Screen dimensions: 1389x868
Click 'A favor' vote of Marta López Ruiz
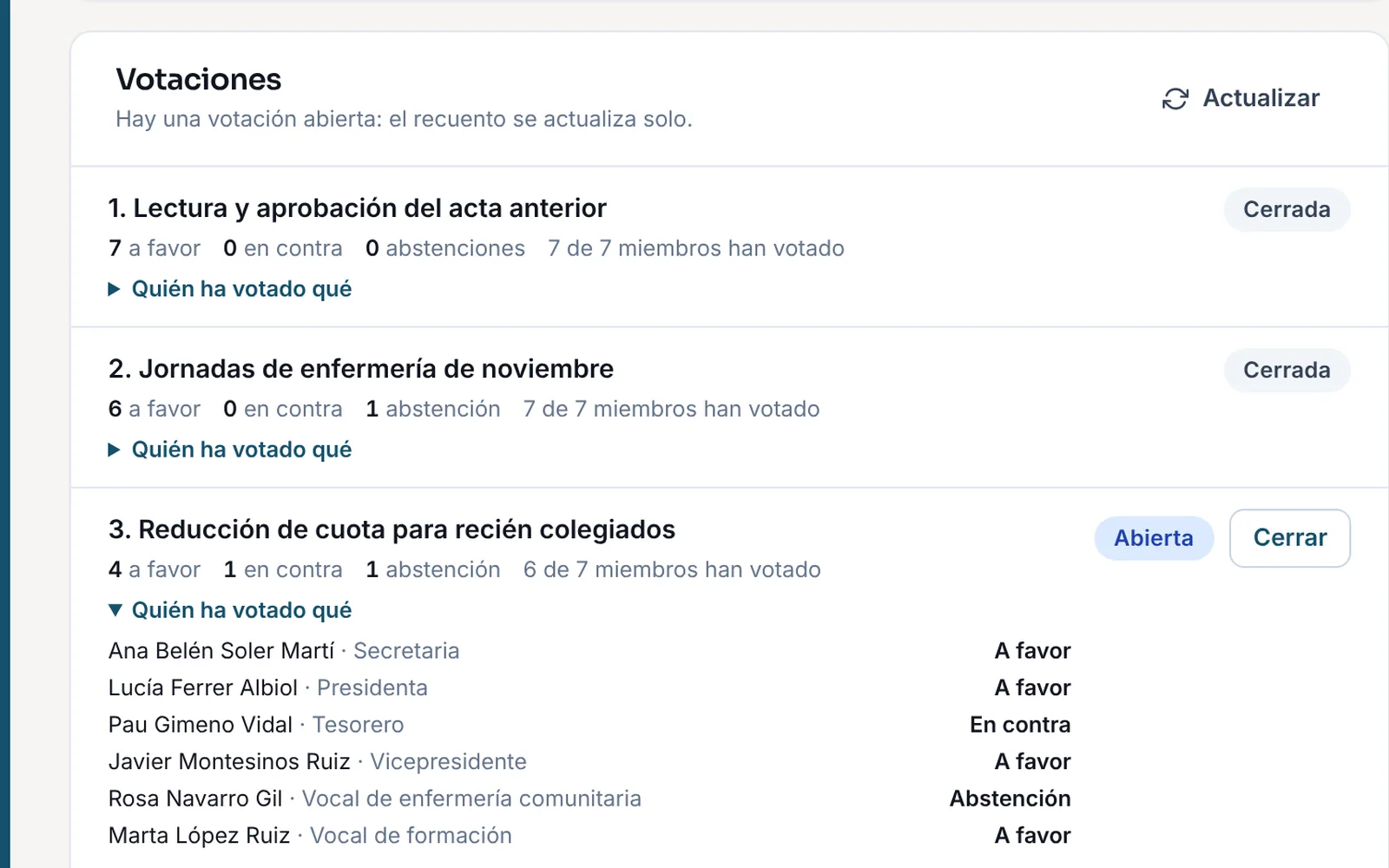point(1033,835)
